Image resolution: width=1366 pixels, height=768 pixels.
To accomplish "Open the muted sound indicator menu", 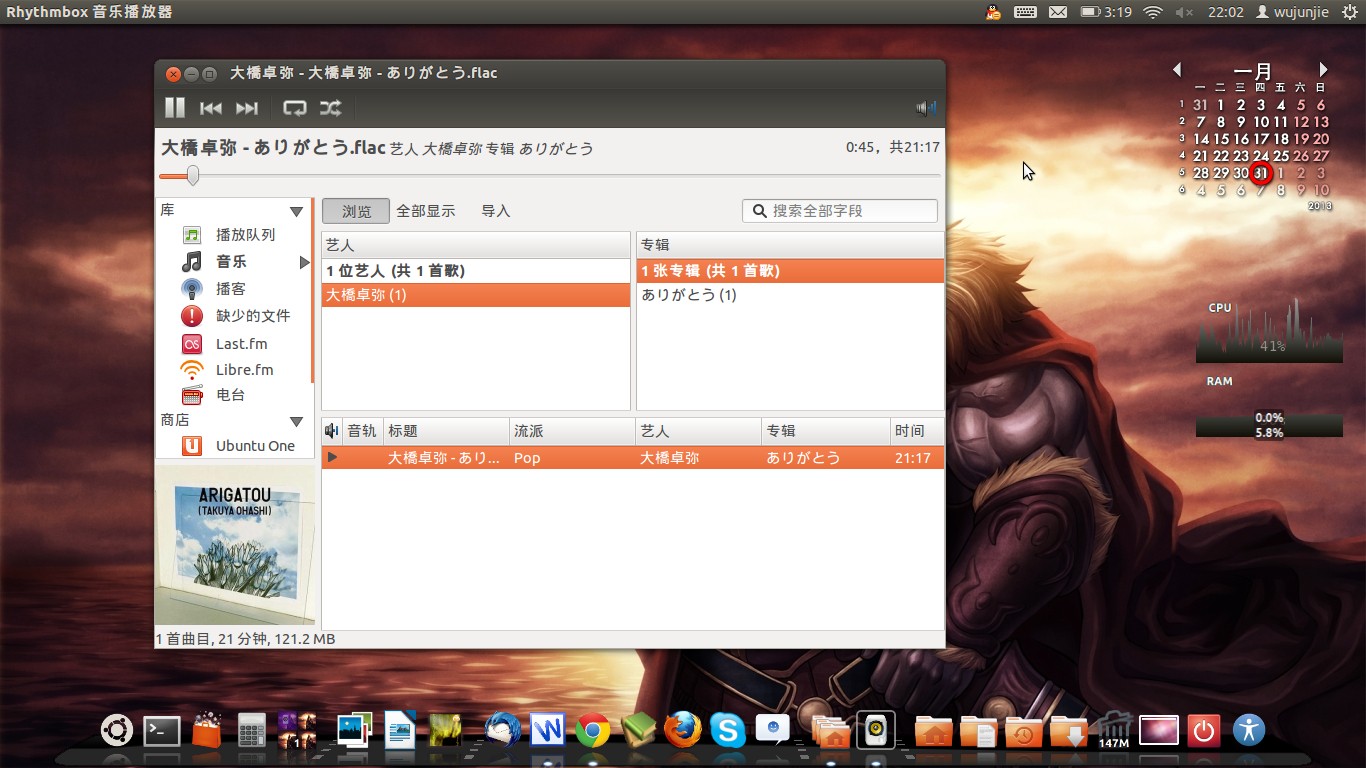I will click(x=1184, y=12).
